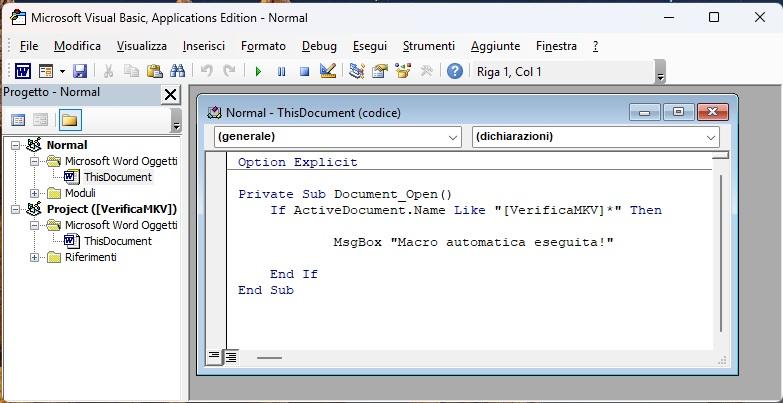Click the Copy toolbar icon
The height and width of the screenshot is (403, 783).
(131, 71)
